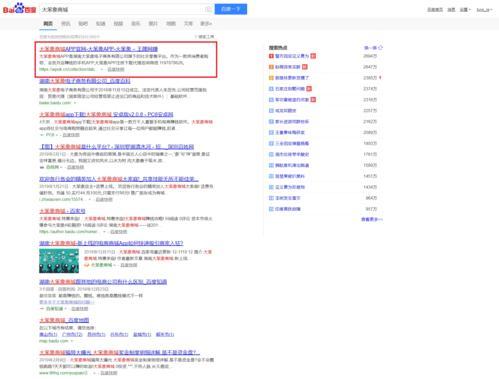The image size is (499, 379).
Task: Open the 百度首页 link in header
Action: 435,10
